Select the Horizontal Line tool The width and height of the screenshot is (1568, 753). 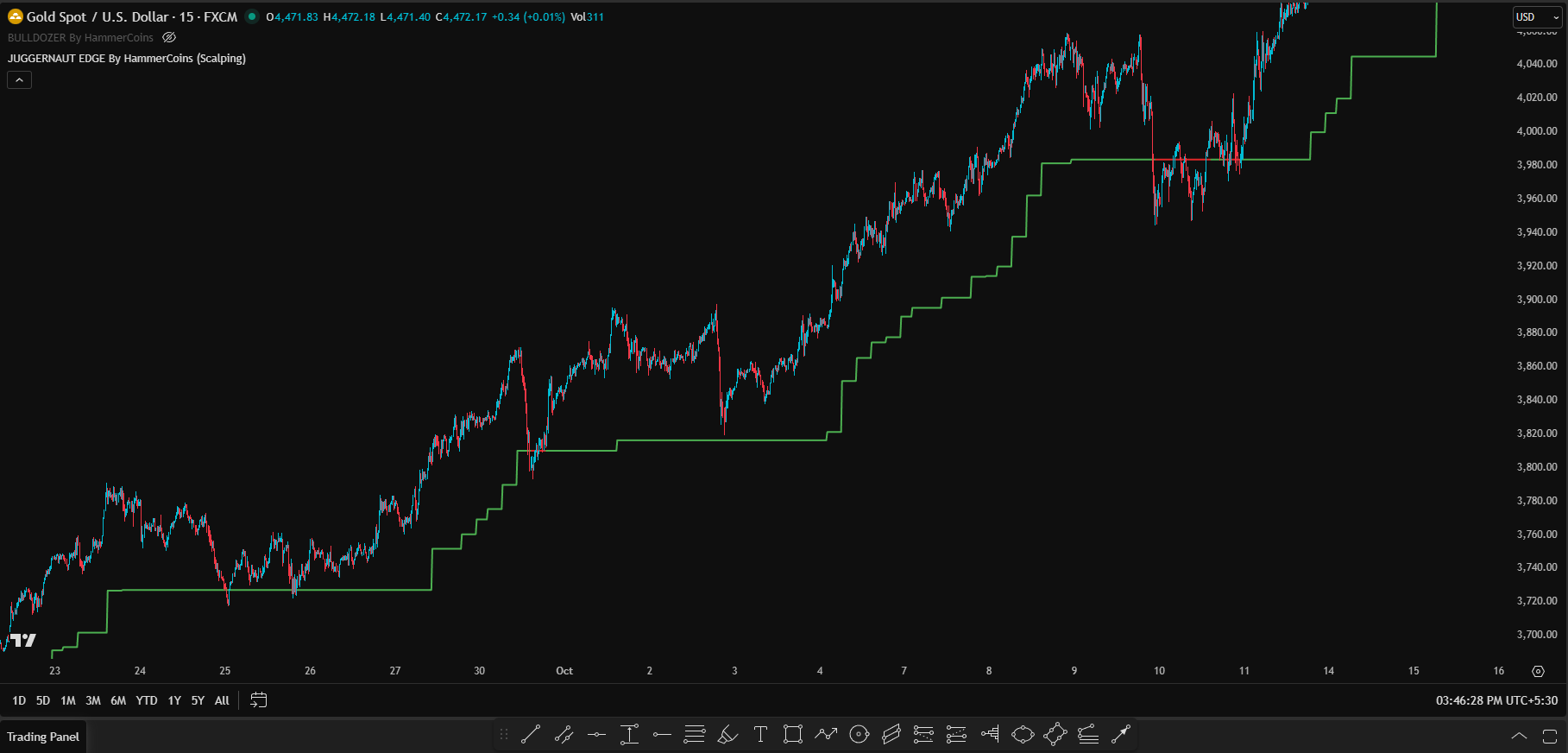pos(596,735)
